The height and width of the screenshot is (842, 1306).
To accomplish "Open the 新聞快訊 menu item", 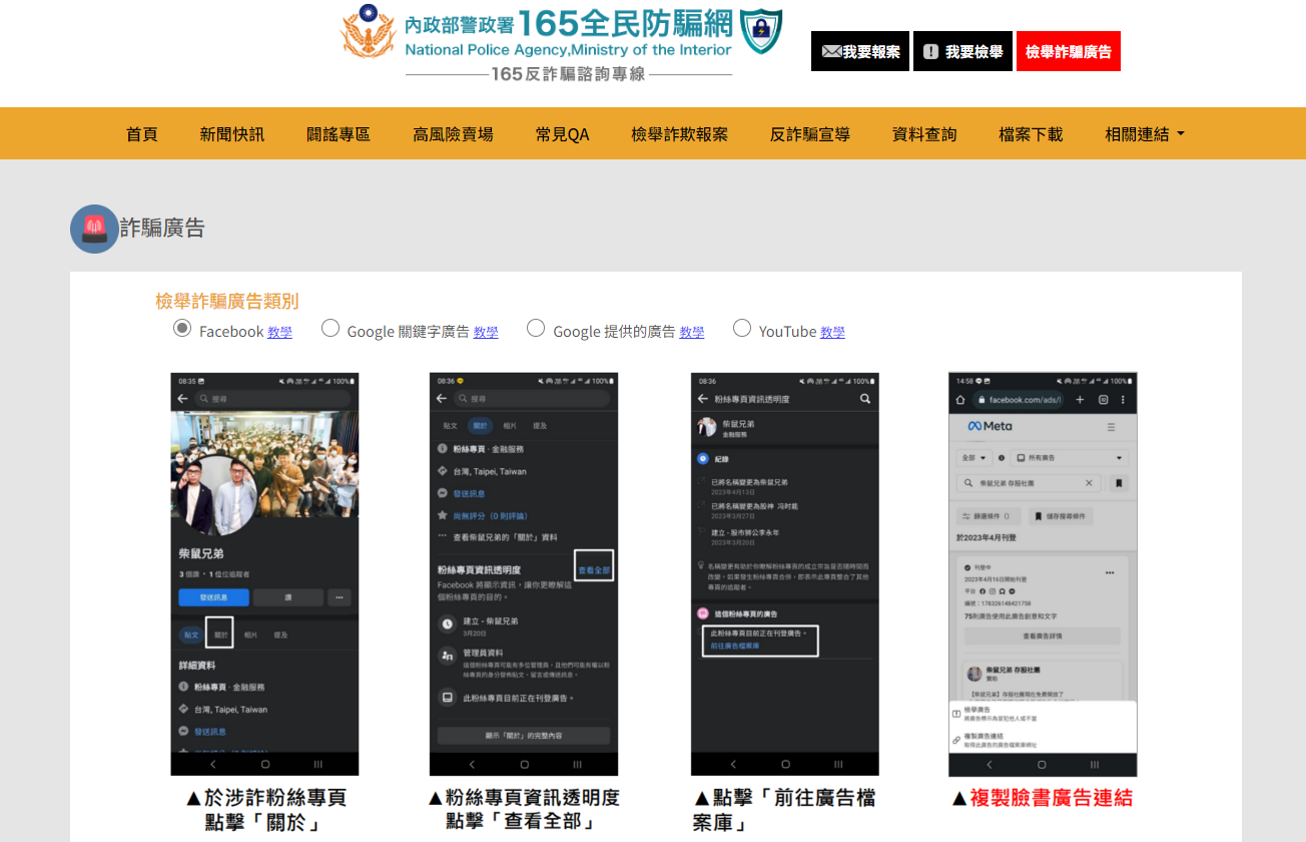I will pyautogui.click(x=232, y=134).
